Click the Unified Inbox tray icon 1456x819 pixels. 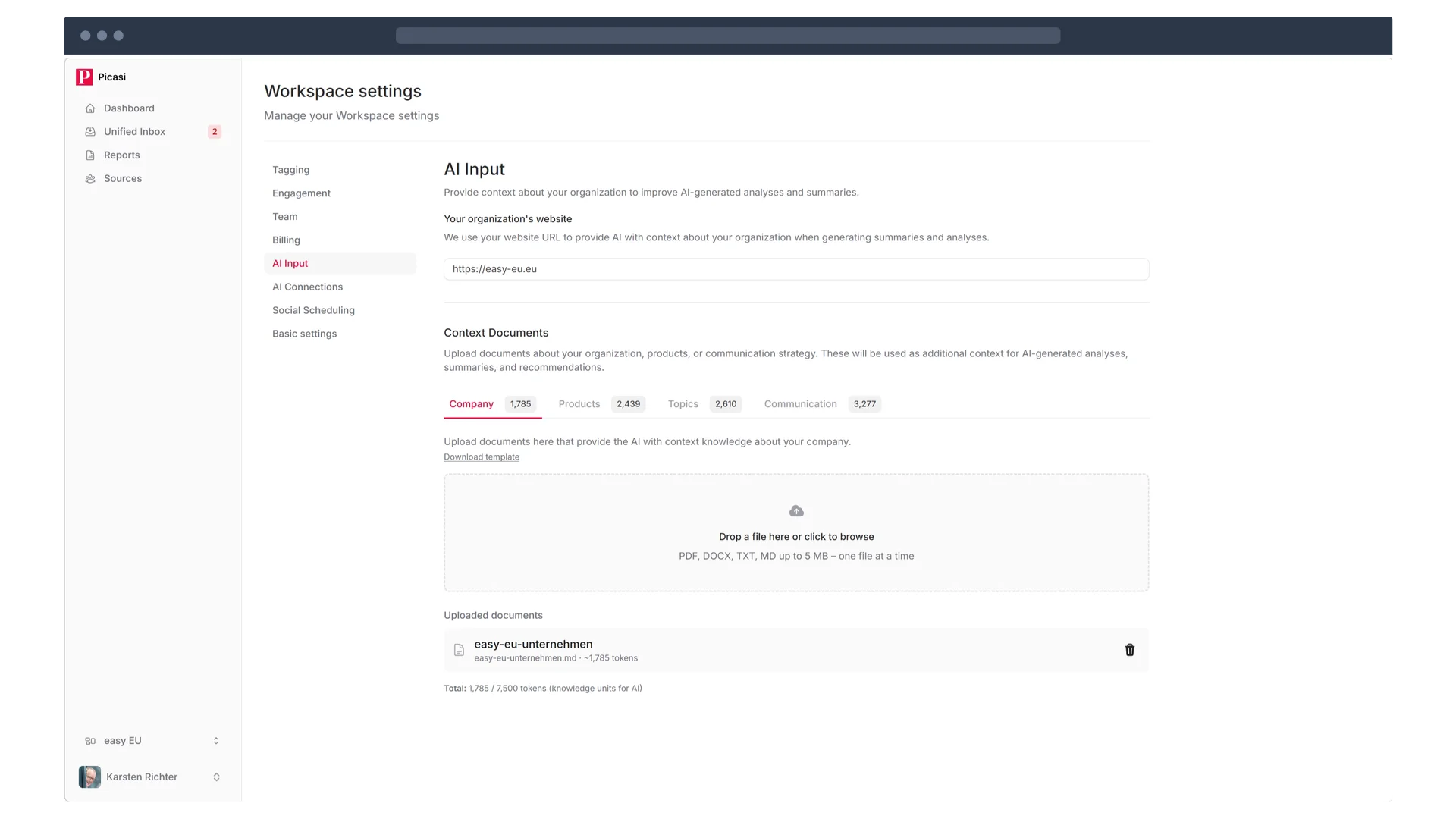[x=90, y=132]
